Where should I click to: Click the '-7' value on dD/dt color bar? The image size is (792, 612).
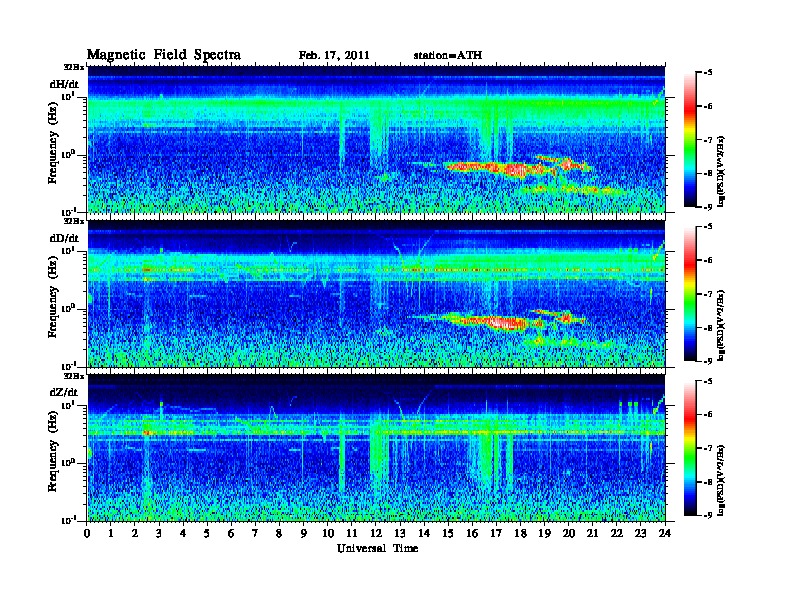708,294
